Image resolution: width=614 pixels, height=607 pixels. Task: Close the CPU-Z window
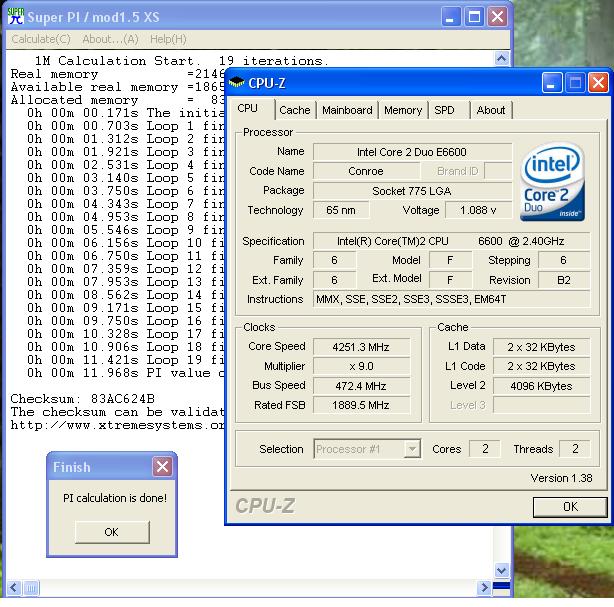597,82
